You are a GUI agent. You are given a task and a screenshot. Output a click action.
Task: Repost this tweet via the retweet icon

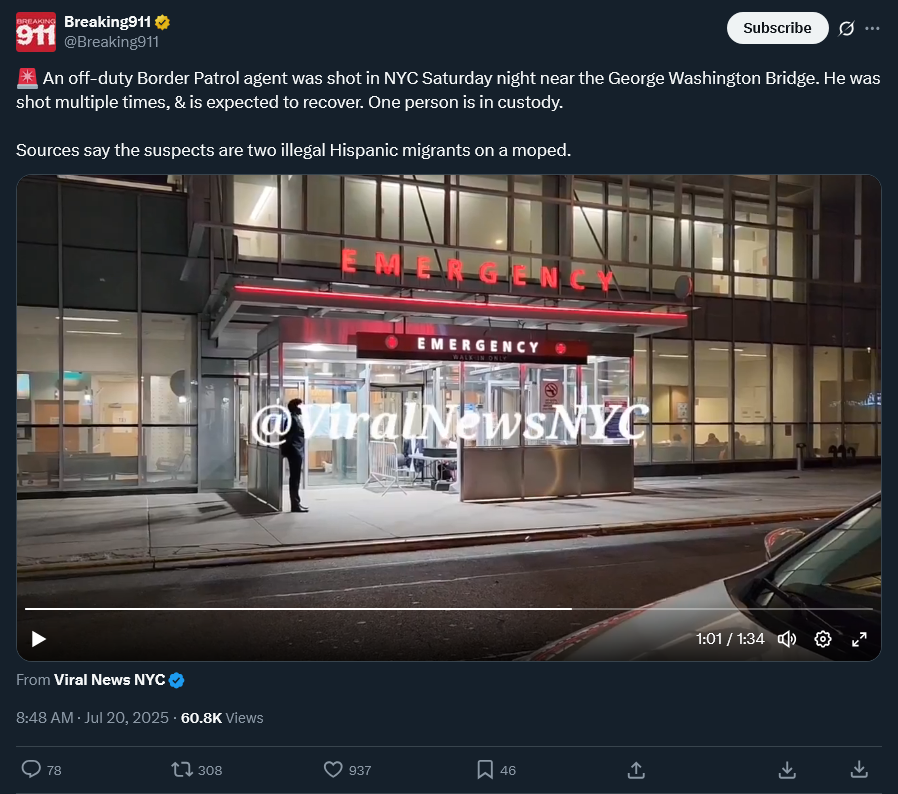pos(182,769)
